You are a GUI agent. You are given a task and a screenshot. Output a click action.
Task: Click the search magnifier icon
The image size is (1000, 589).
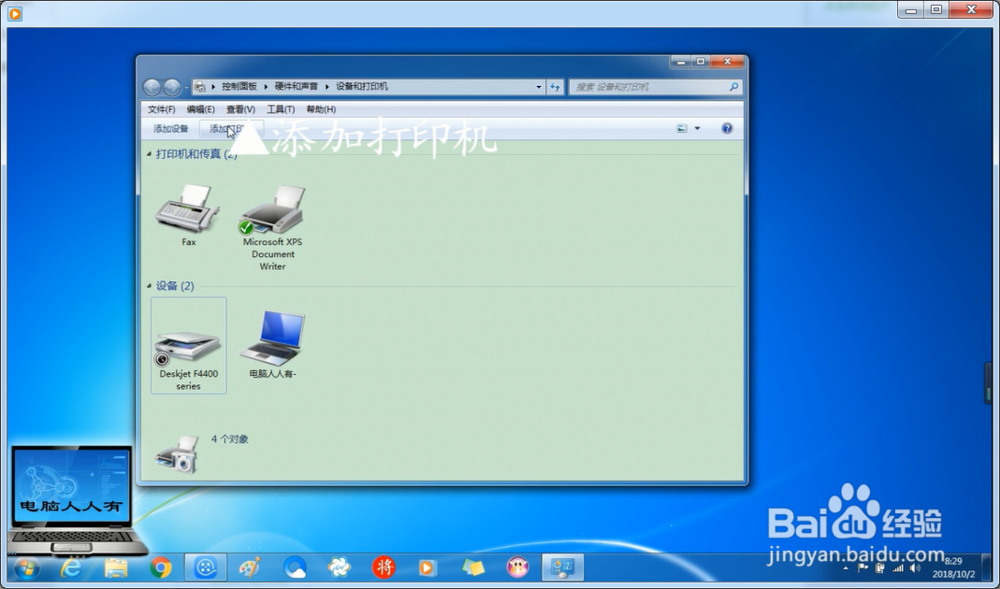pos(734,87)
